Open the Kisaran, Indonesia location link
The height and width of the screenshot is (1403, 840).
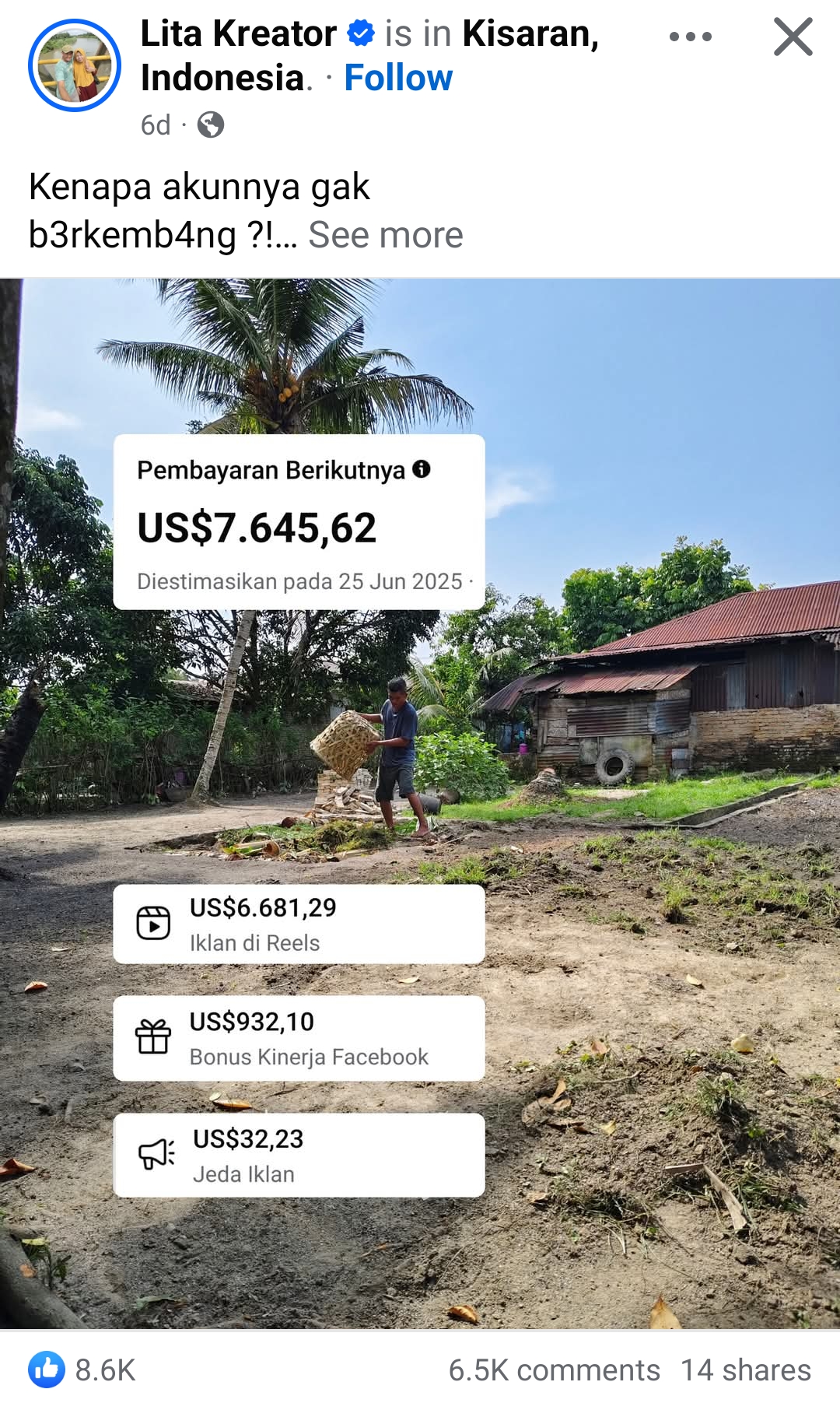coord(369,55)
